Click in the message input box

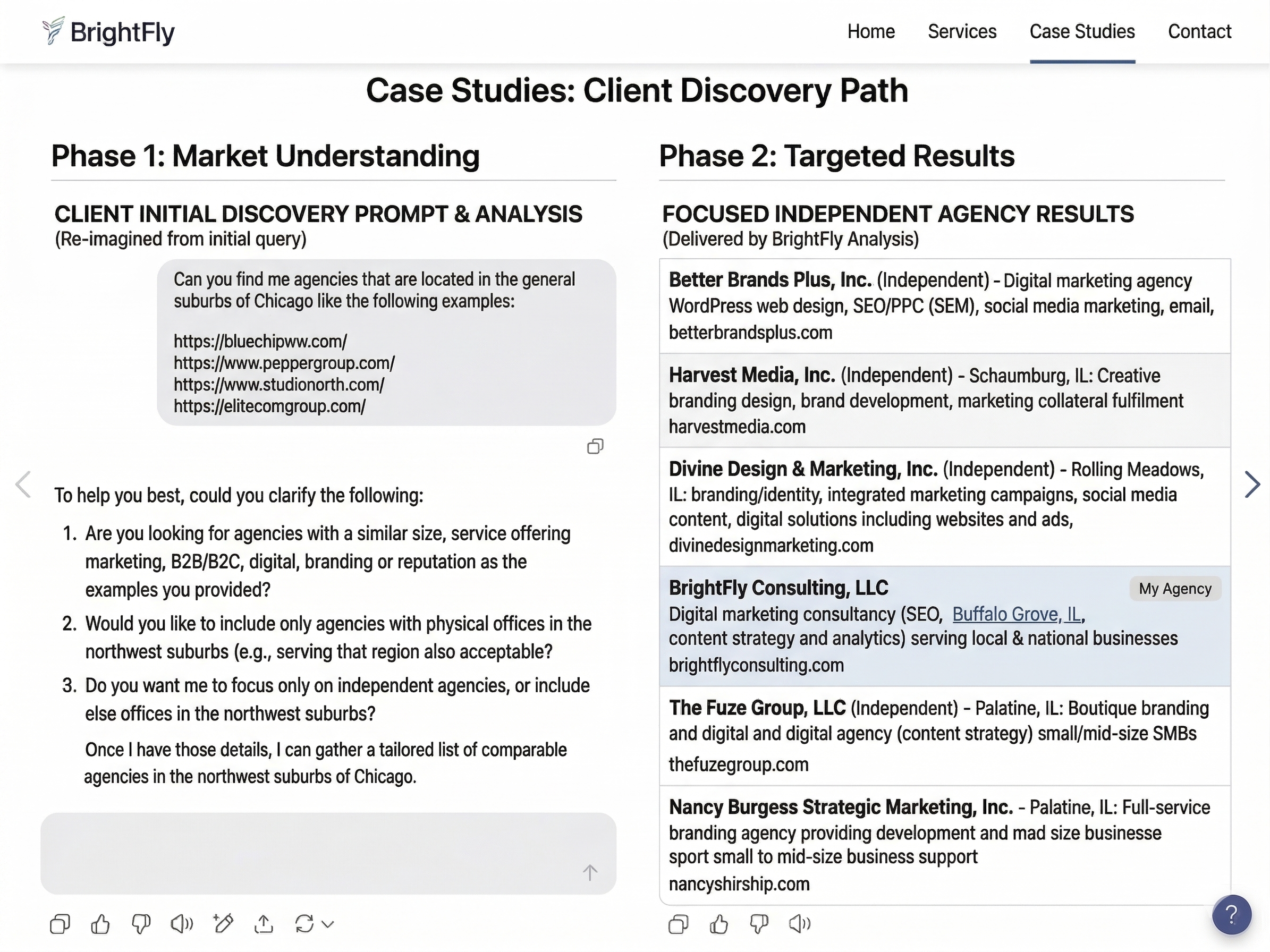(x=310, y=853)
